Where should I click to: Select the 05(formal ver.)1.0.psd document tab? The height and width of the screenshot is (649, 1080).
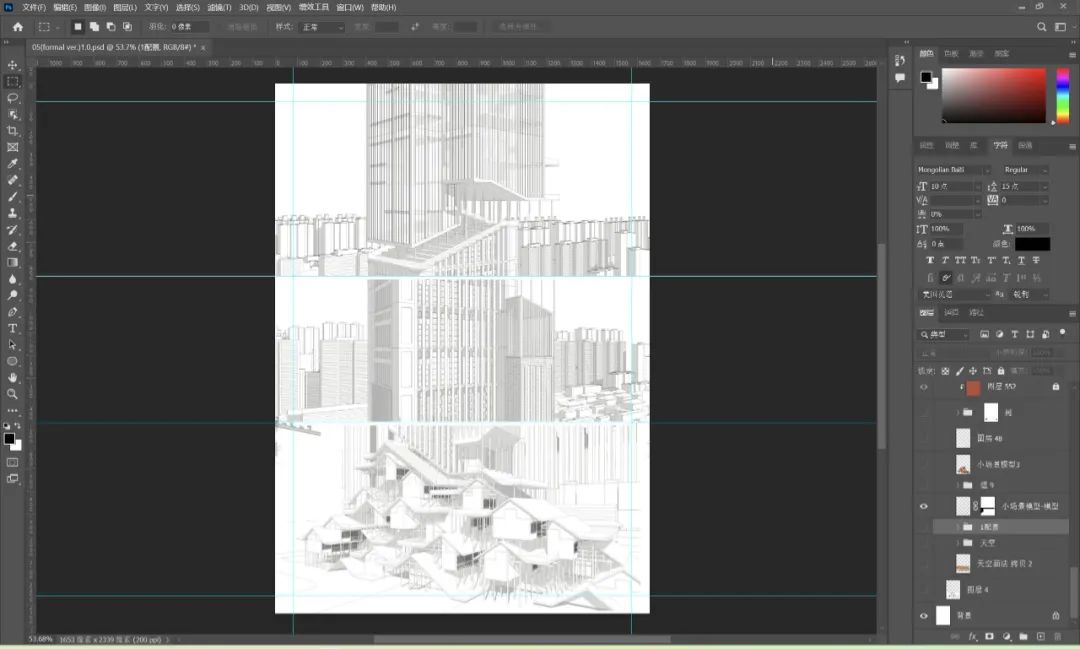pos(114,48)
